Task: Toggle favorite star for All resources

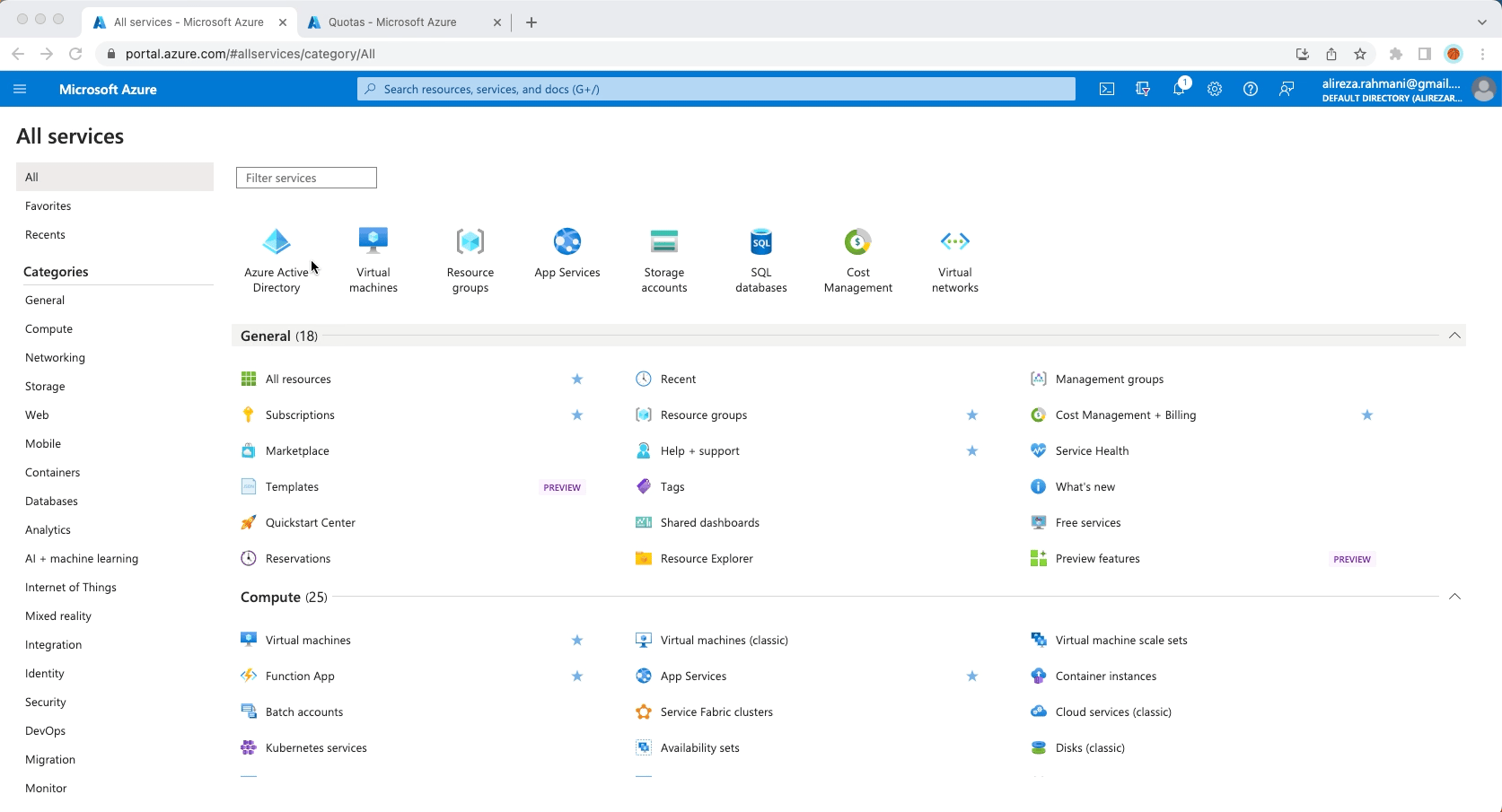Action: pos(577,379)
